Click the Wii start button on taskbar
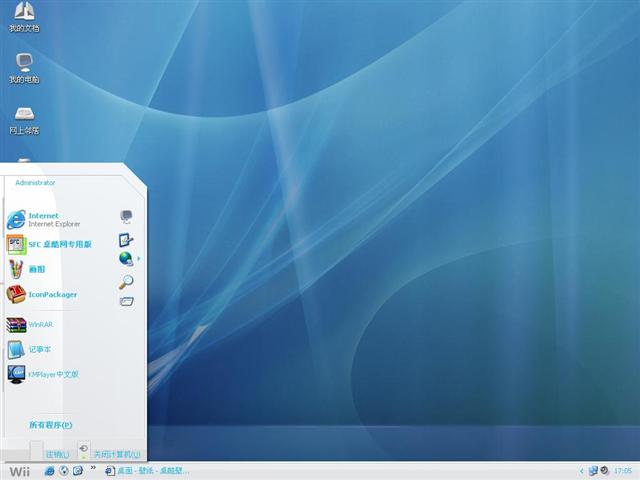Image resolution: width=640 pixels, height=480 pixels. (x=20, y=471)
